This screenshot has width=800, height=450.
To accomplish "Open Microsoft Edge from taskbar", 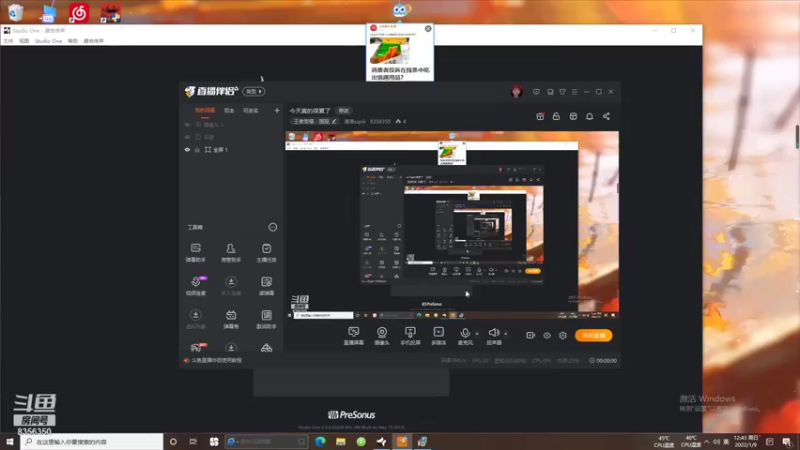I will 320,441.
